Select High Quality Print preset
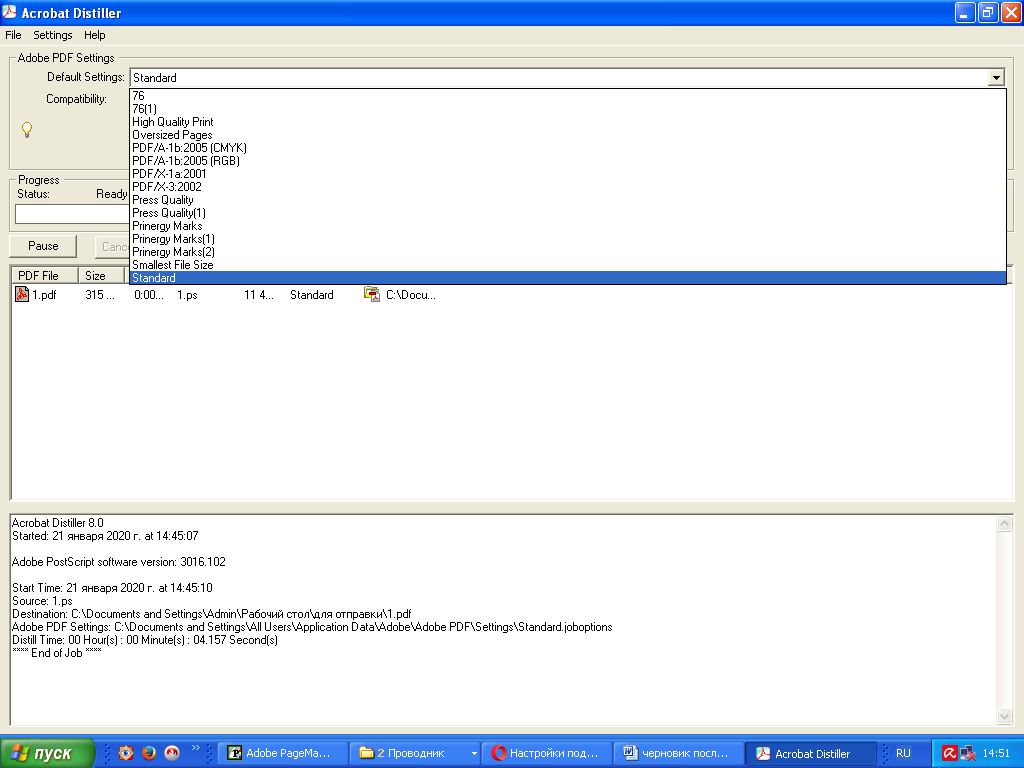Viewport: 1024px width, 768px height. tap(568, 122)
